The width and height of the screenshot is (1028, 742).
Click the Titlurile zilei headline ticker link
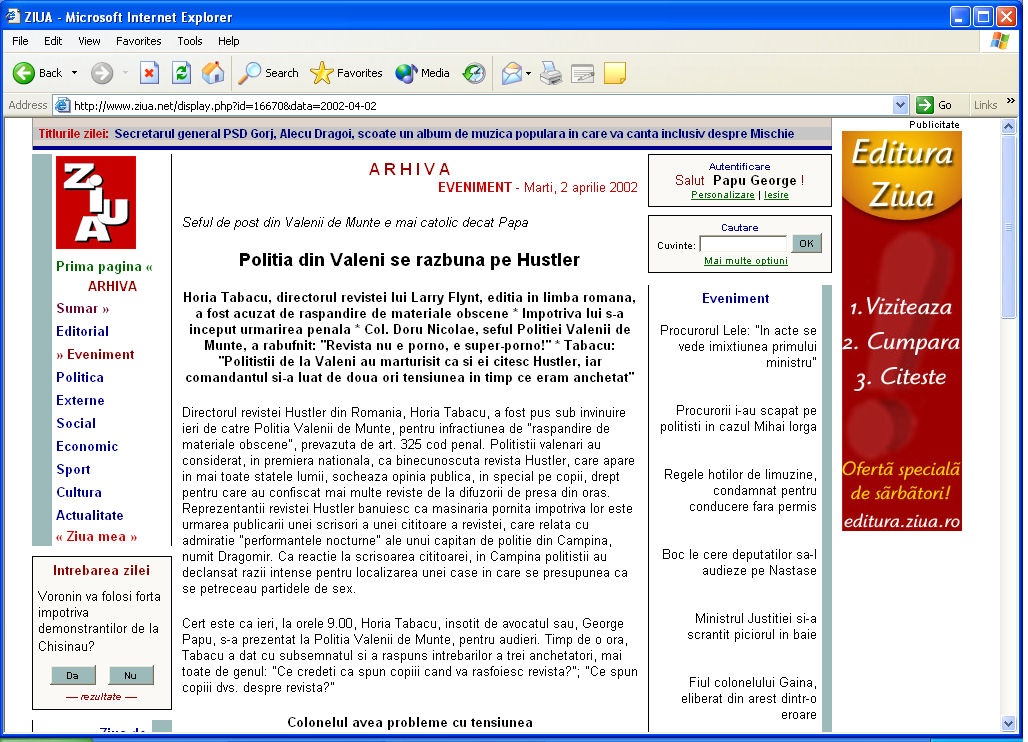[x=454, y=134]
